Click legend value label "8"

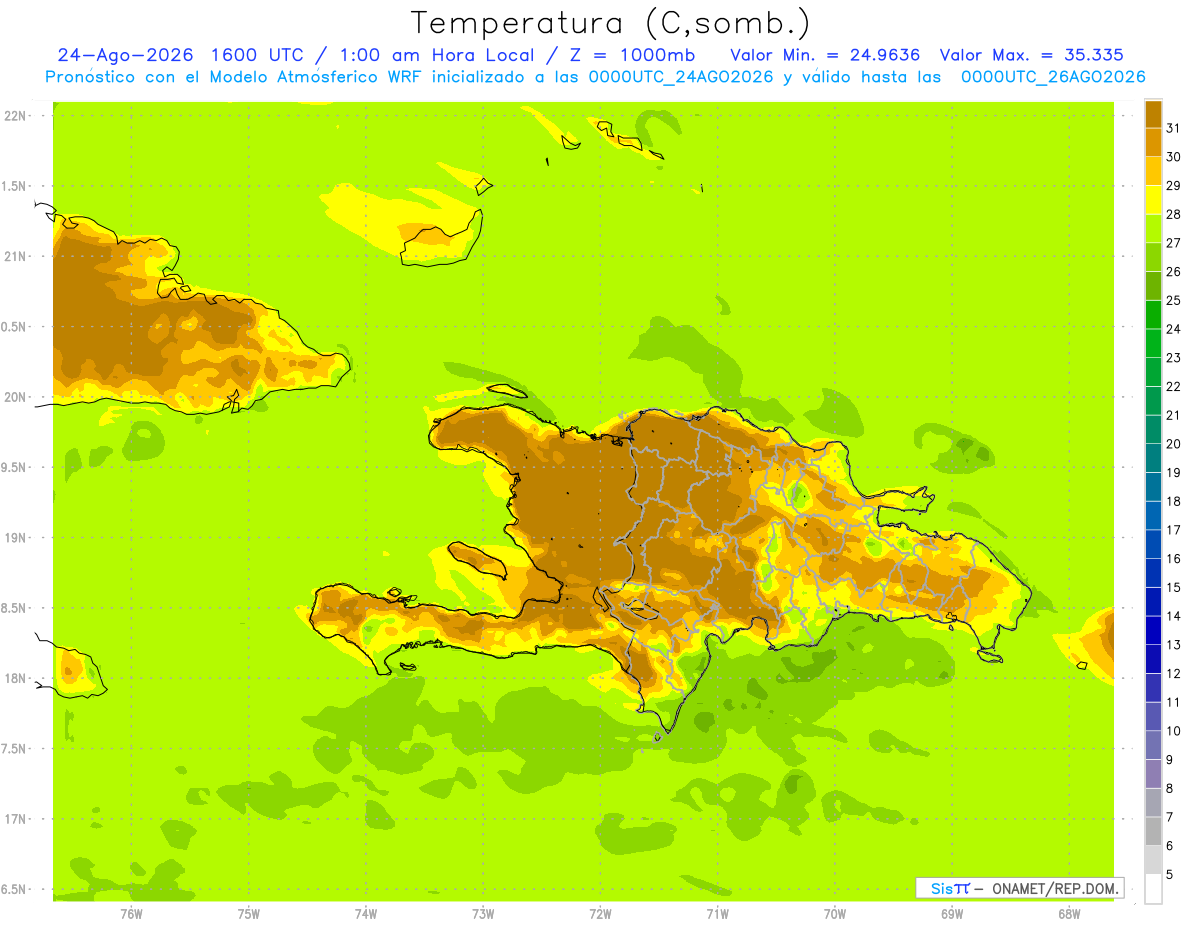click(1169, 788)
